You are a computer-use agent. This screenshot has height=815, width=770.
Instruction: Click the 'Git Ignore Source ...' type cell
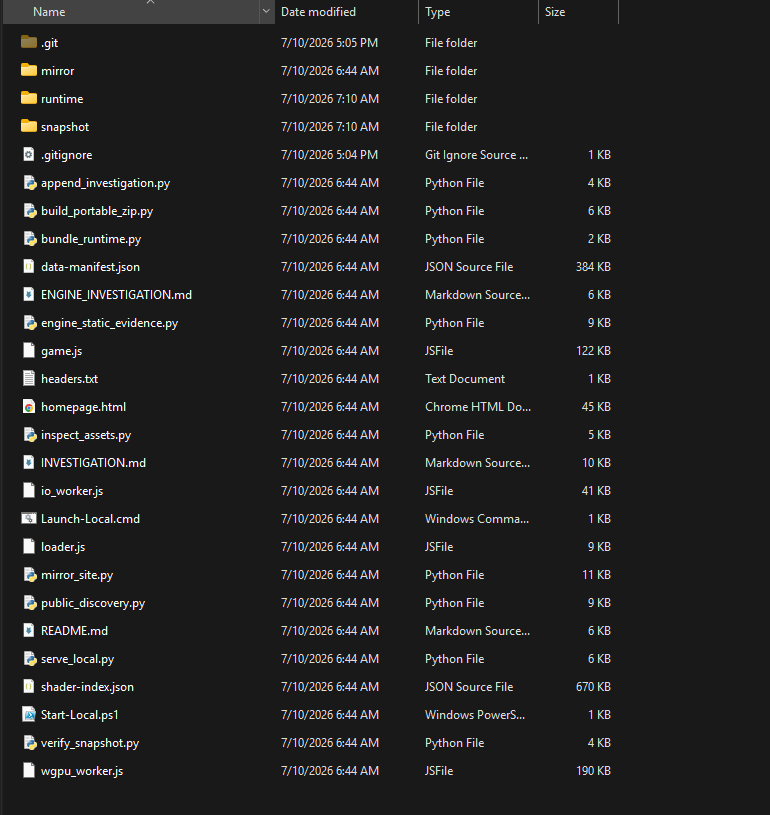476,155
